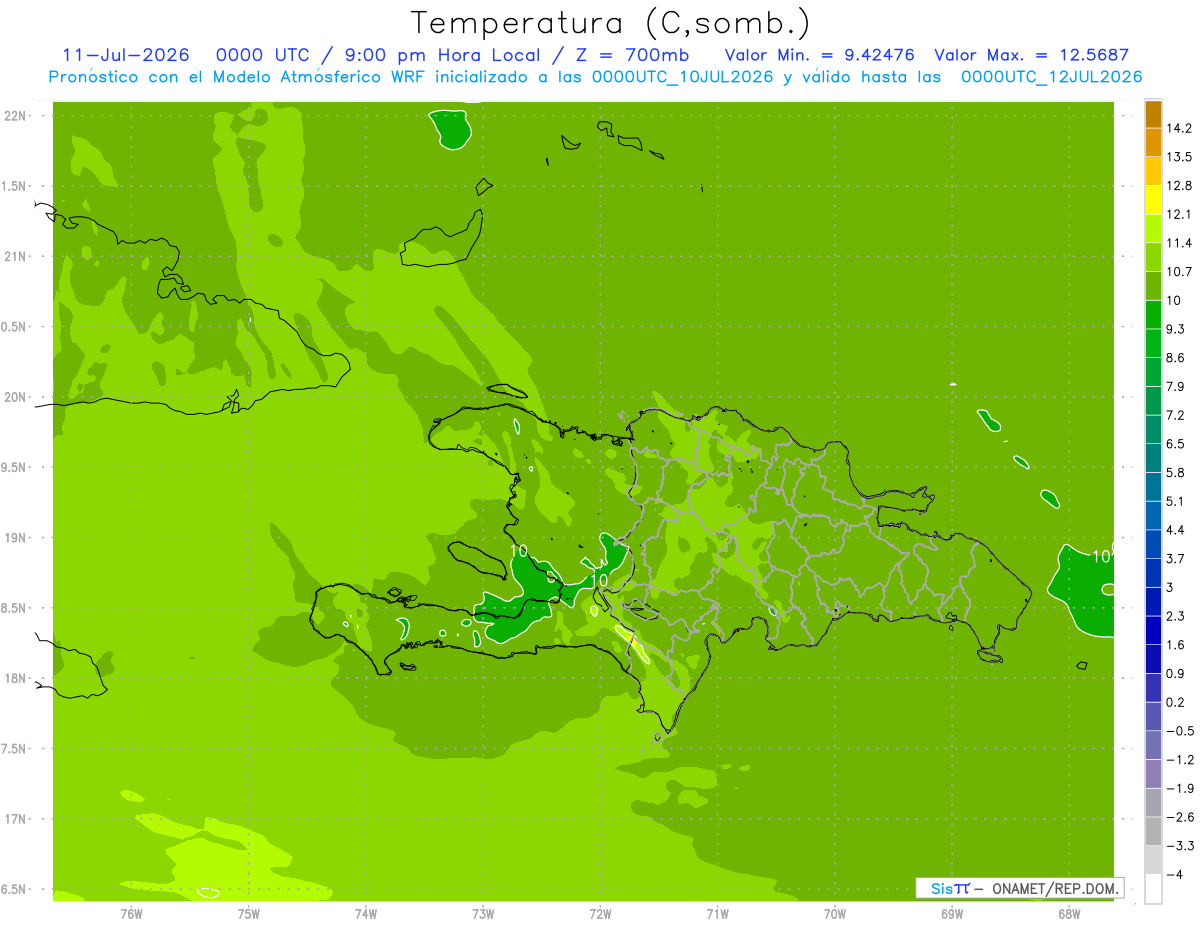Select the date text "11-Jul-2026"
Viewport: 1200px width, 927px height.
[128, 55]
